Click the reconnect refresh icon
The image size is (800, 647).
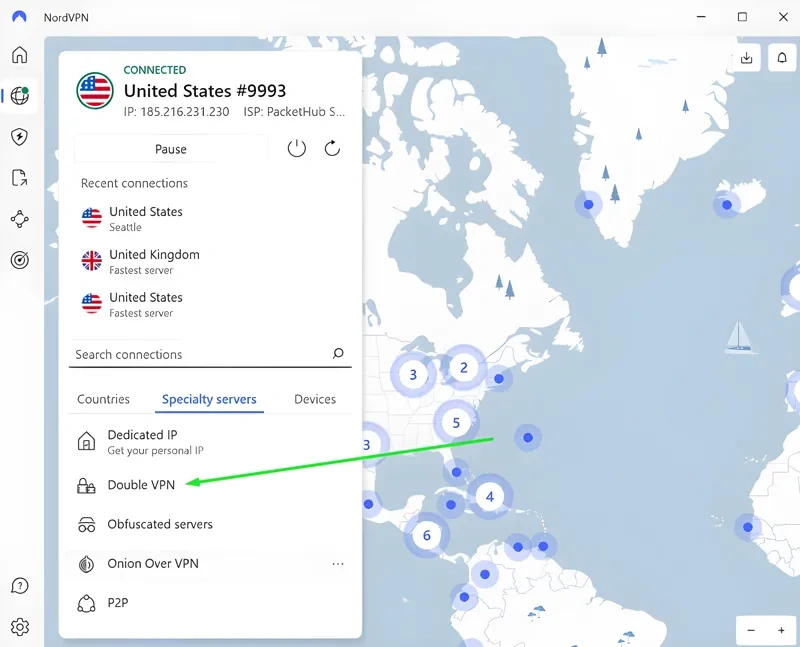point(332,148)
